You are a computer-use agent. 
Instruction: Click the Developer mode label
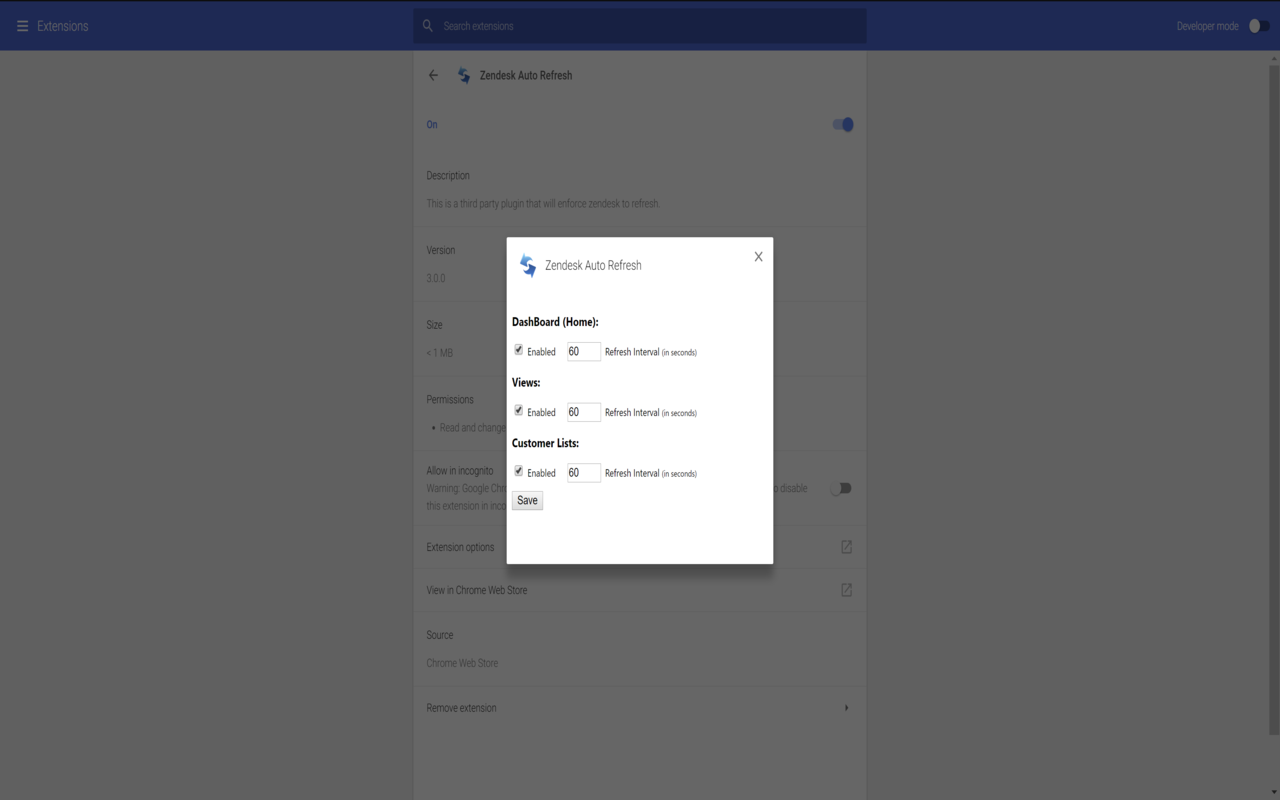[1207, 26]
